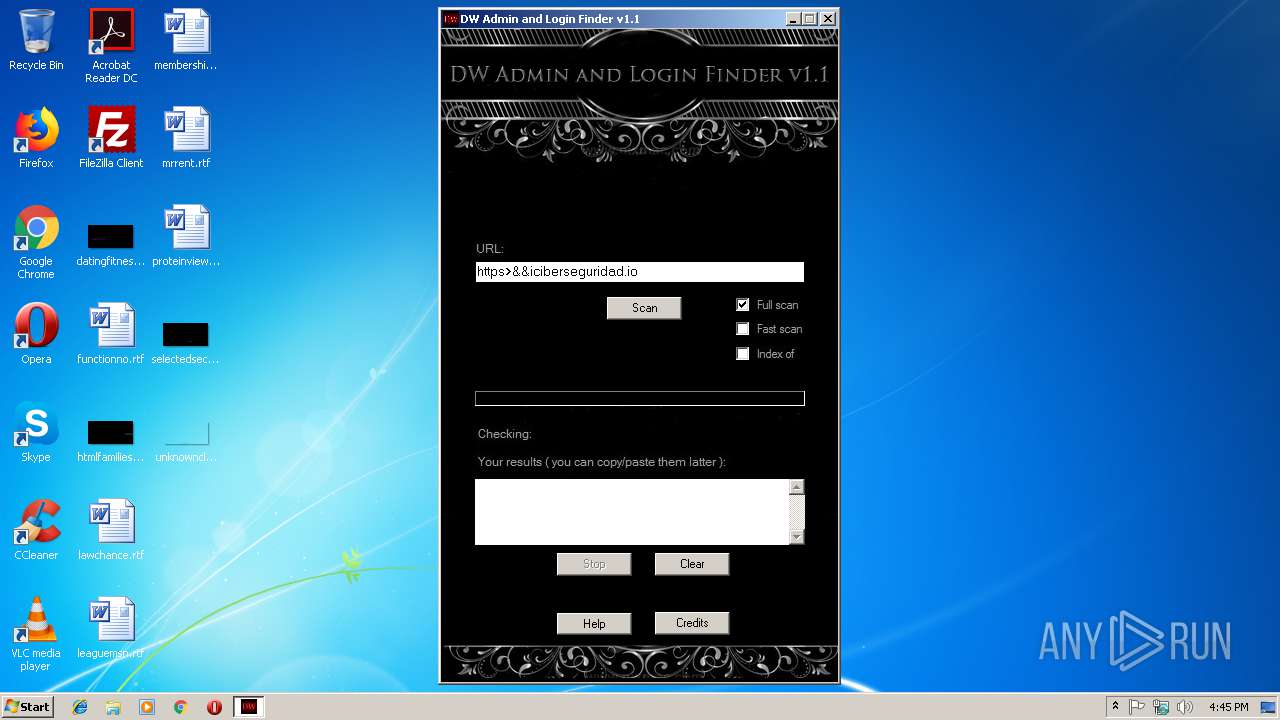Click results scrollbar up arrow
Screen dimensions: 1280x720
click(x=797, y=487)
